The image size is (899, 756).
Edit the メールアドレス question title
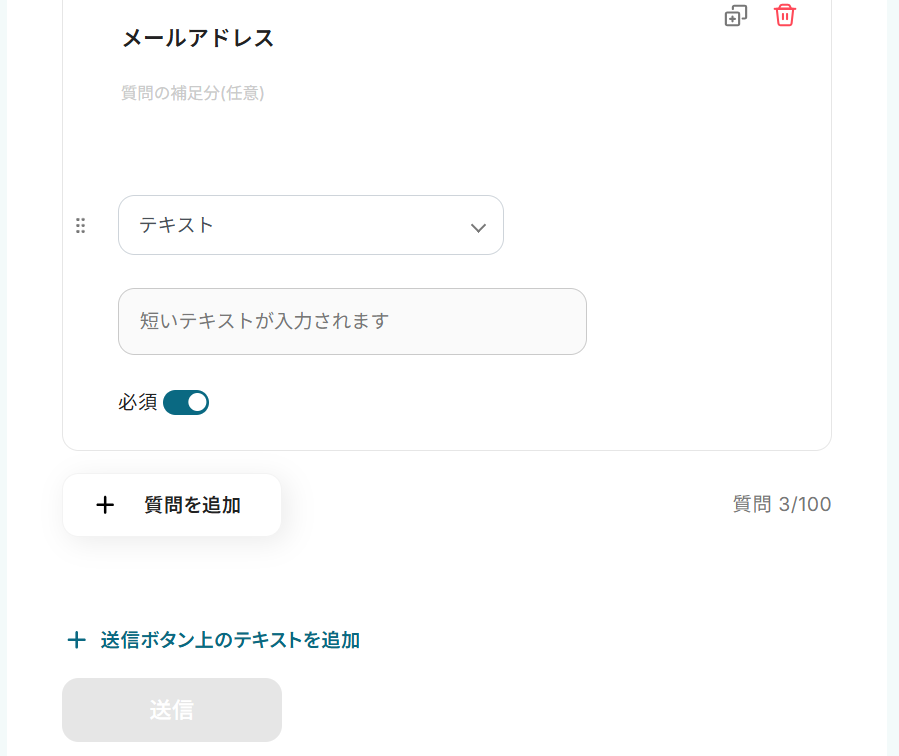(x=198, y=39)
